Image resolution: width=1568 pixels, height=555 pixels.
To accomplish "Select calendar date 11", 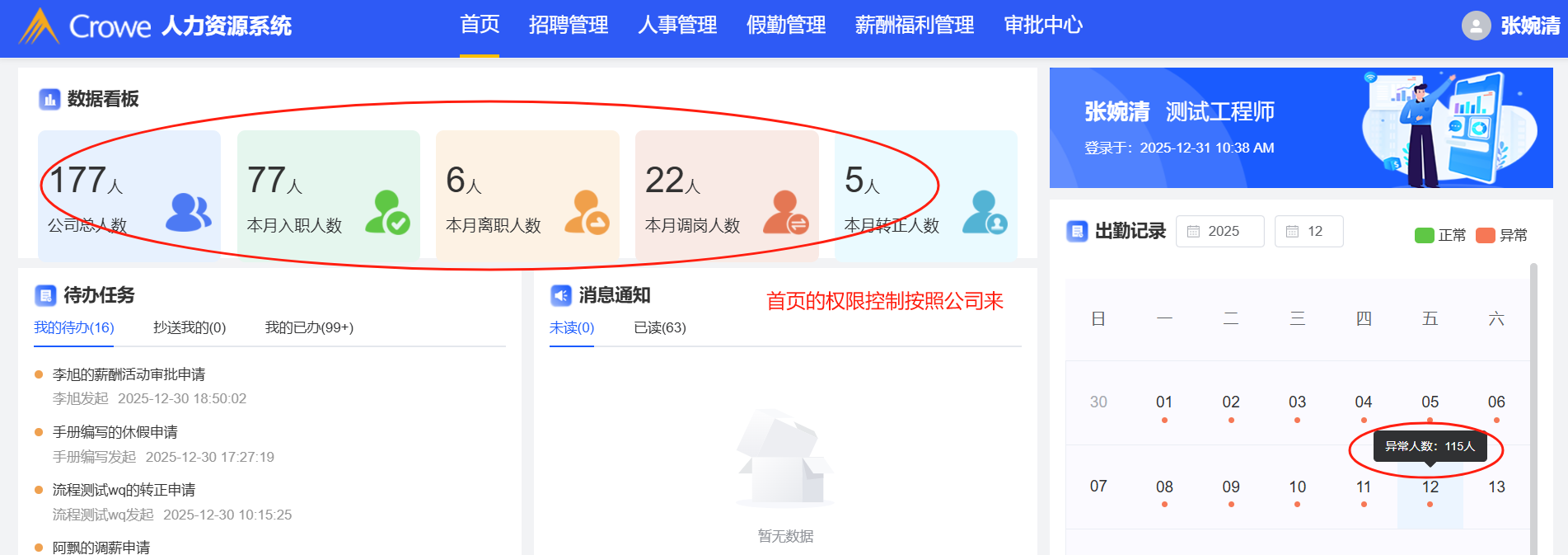I will [1364, 487].
